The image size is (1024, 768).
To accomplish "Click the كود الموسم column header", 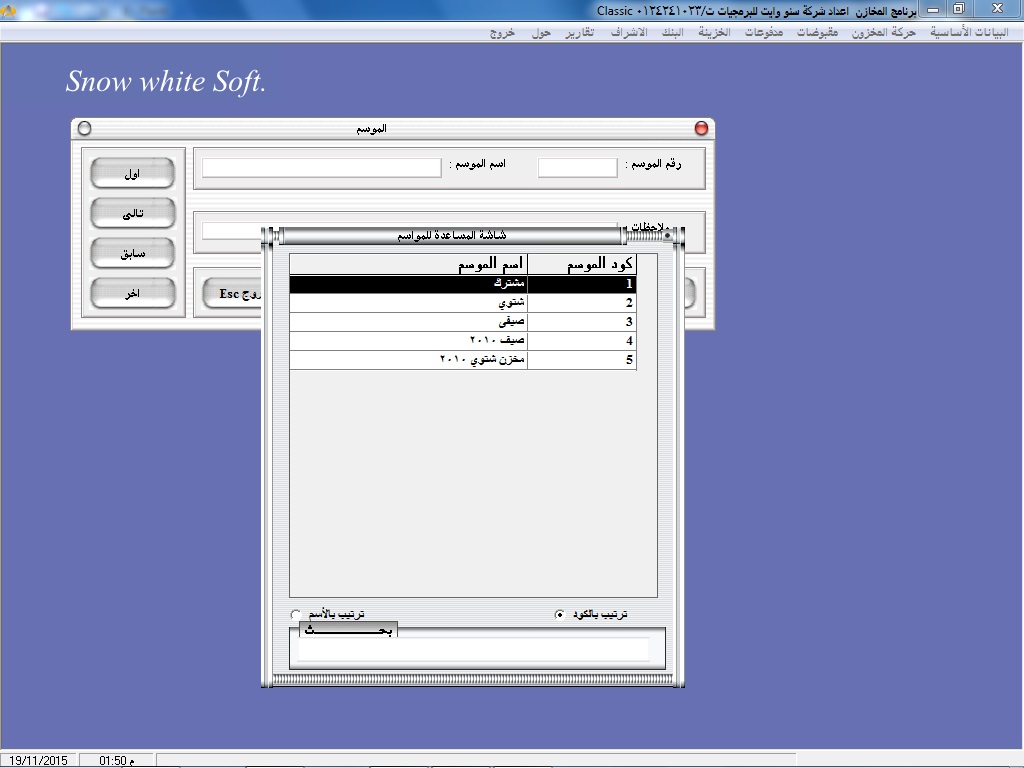I will (582, 265).
